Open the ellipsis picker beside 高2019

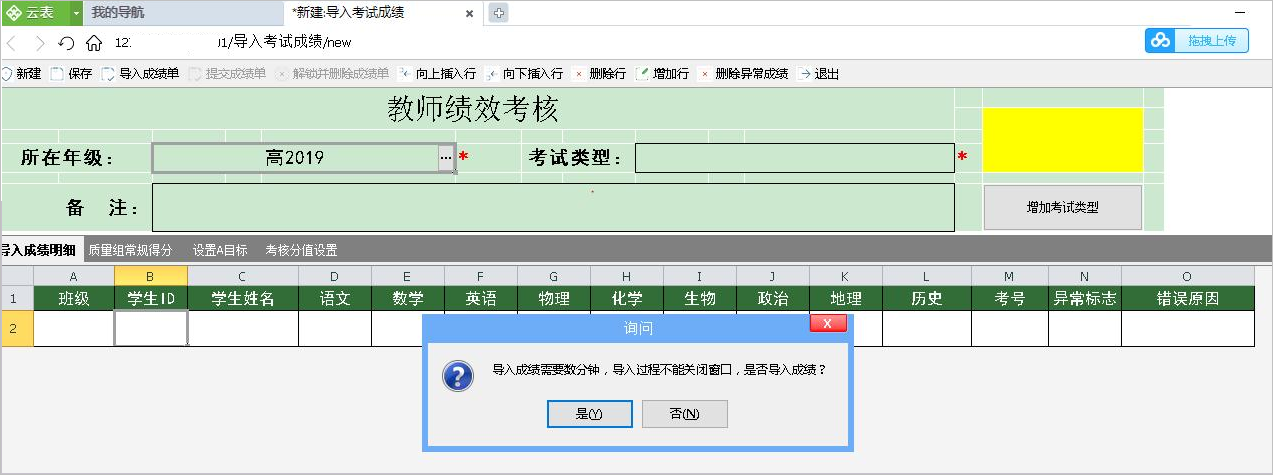pyautogui.click(x=446, y=158)
